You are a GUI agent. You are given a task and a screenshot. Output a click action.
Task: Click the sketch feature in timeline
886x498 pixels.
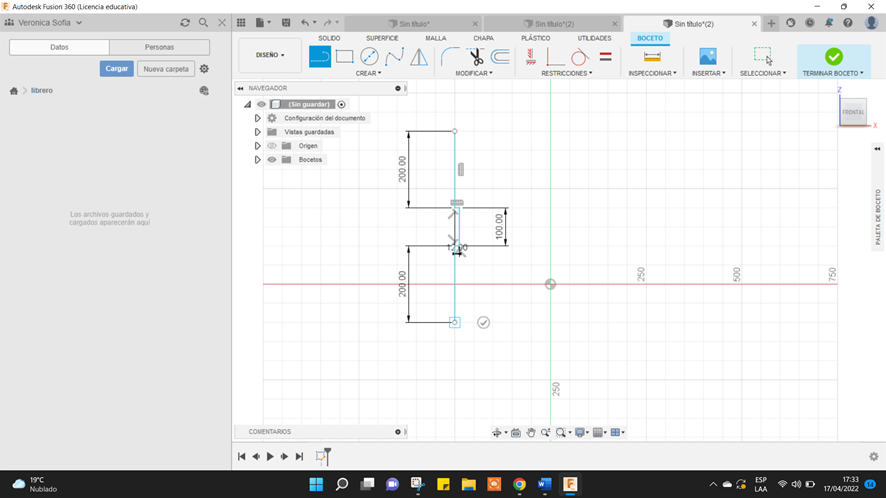[321, 457]
